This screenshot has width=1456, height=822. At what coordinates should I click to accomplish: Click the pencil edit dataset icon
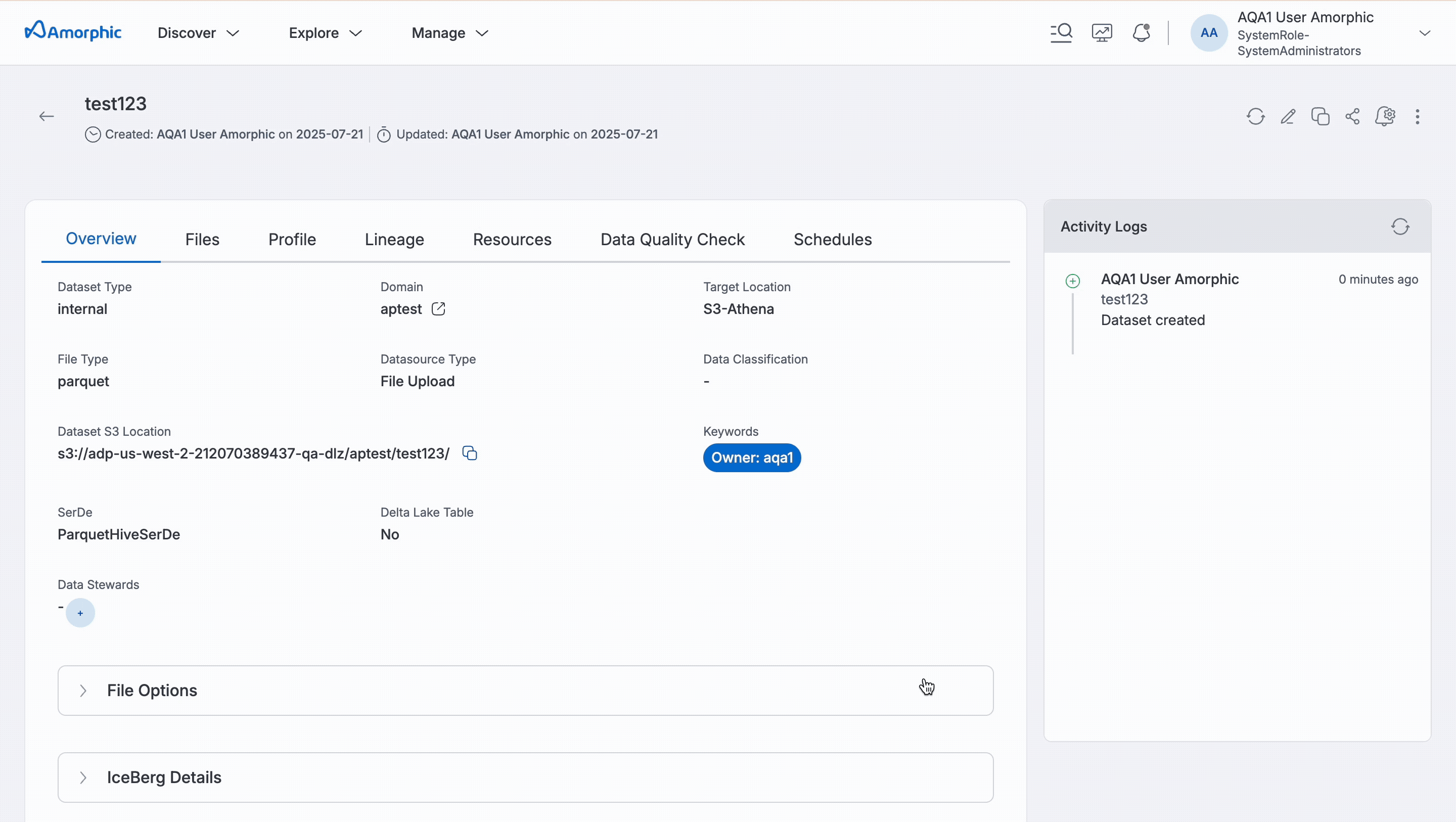(x=1288, y=116)
